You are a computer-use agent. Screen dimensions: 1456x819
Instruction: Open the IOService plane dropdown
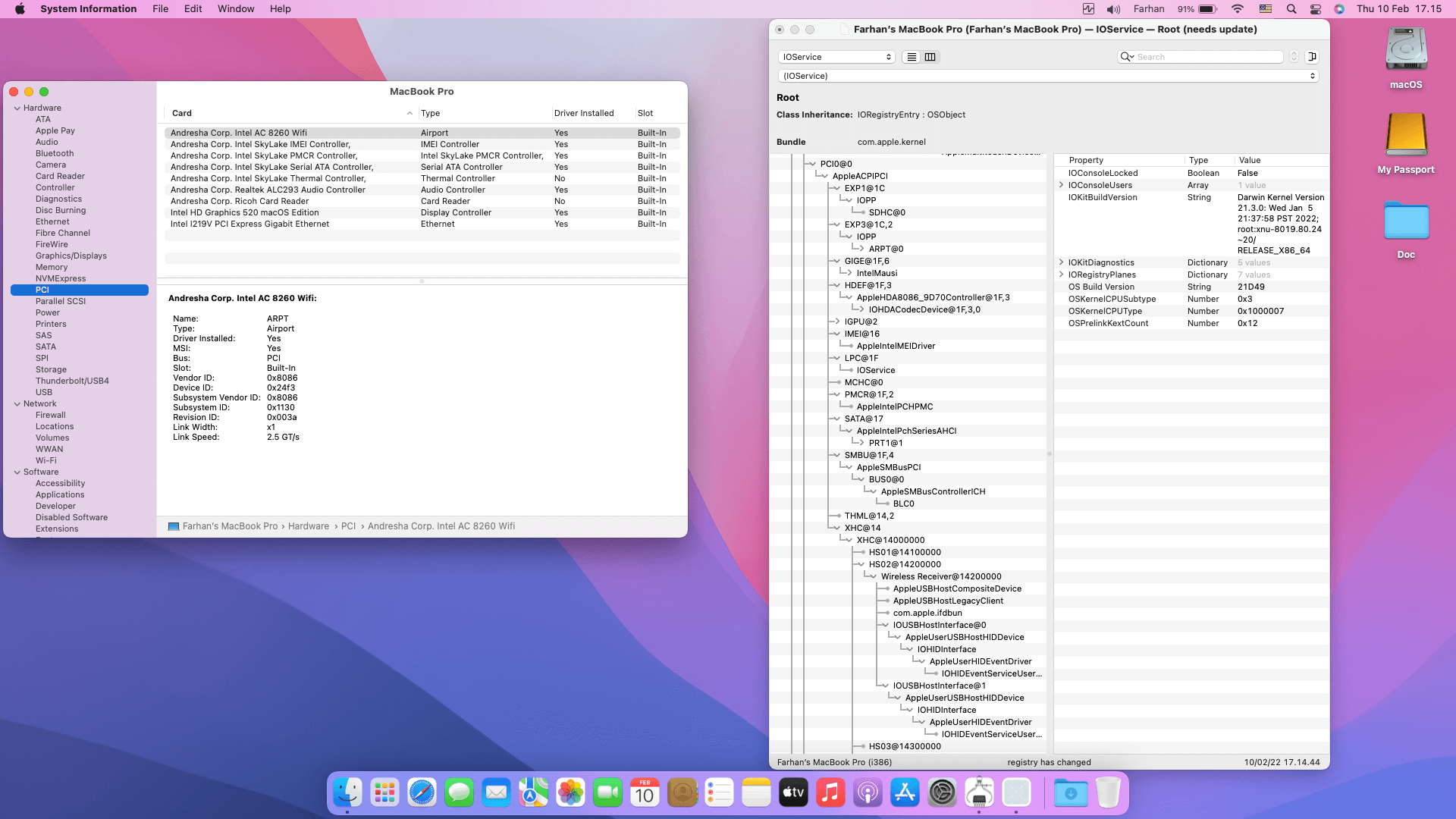[x=836, y=57]
